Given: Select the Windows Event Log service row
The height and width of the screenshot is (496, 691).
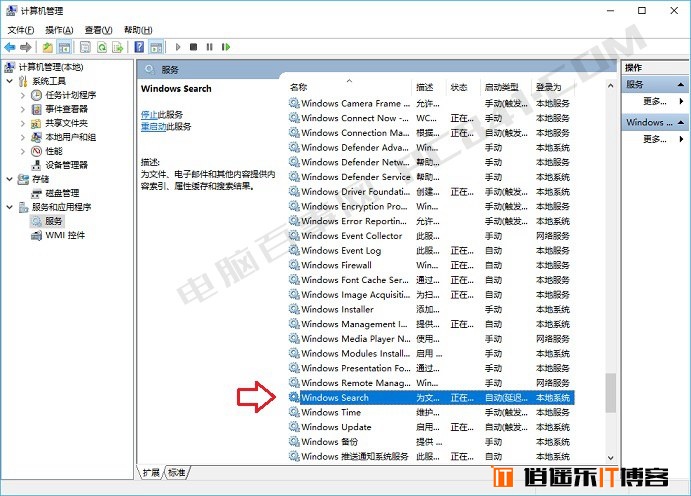Looking at the screenshot, I should [x=431, y=251].
